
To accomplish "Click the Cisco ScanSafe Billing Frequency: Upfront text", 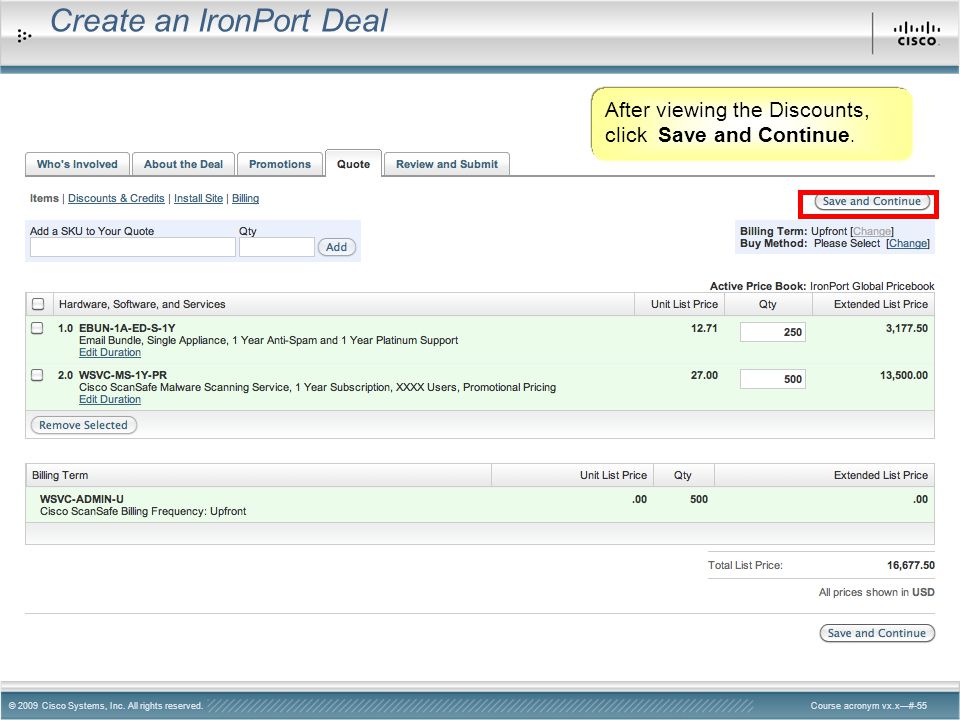I will coord(143,511).
